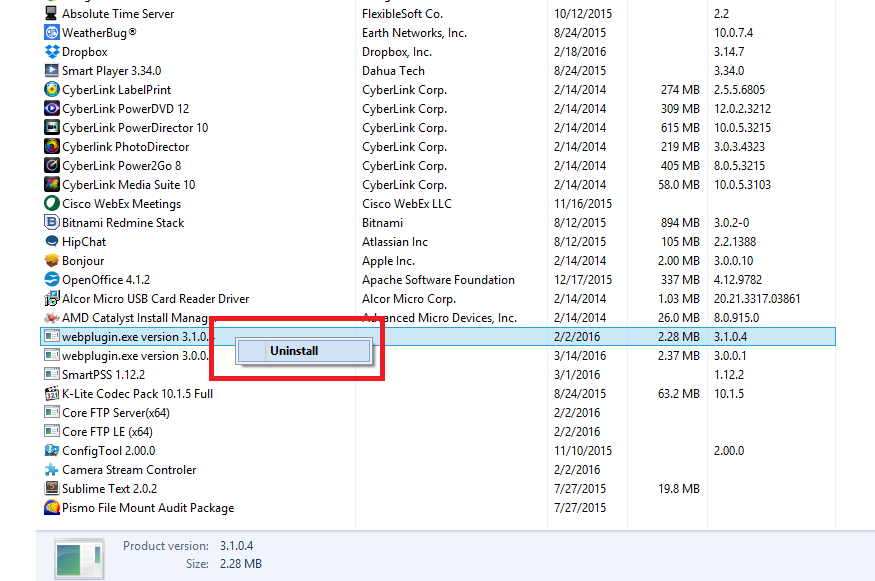Select CyberLink PowerDirector 10 entry

coord(135,128)
